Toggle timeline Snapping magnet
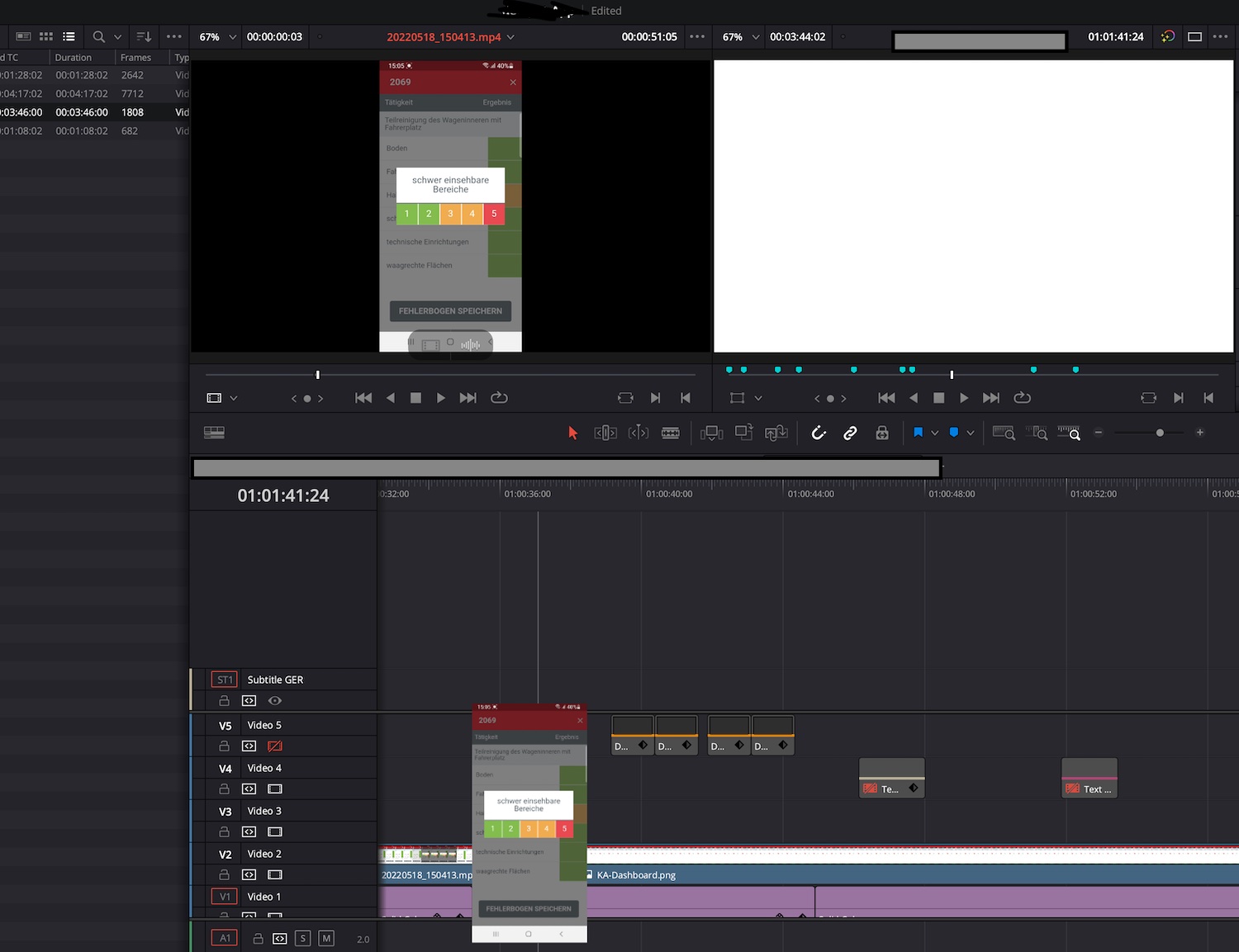This screenshot has width=1239, height=952. (x=819, y=433)
